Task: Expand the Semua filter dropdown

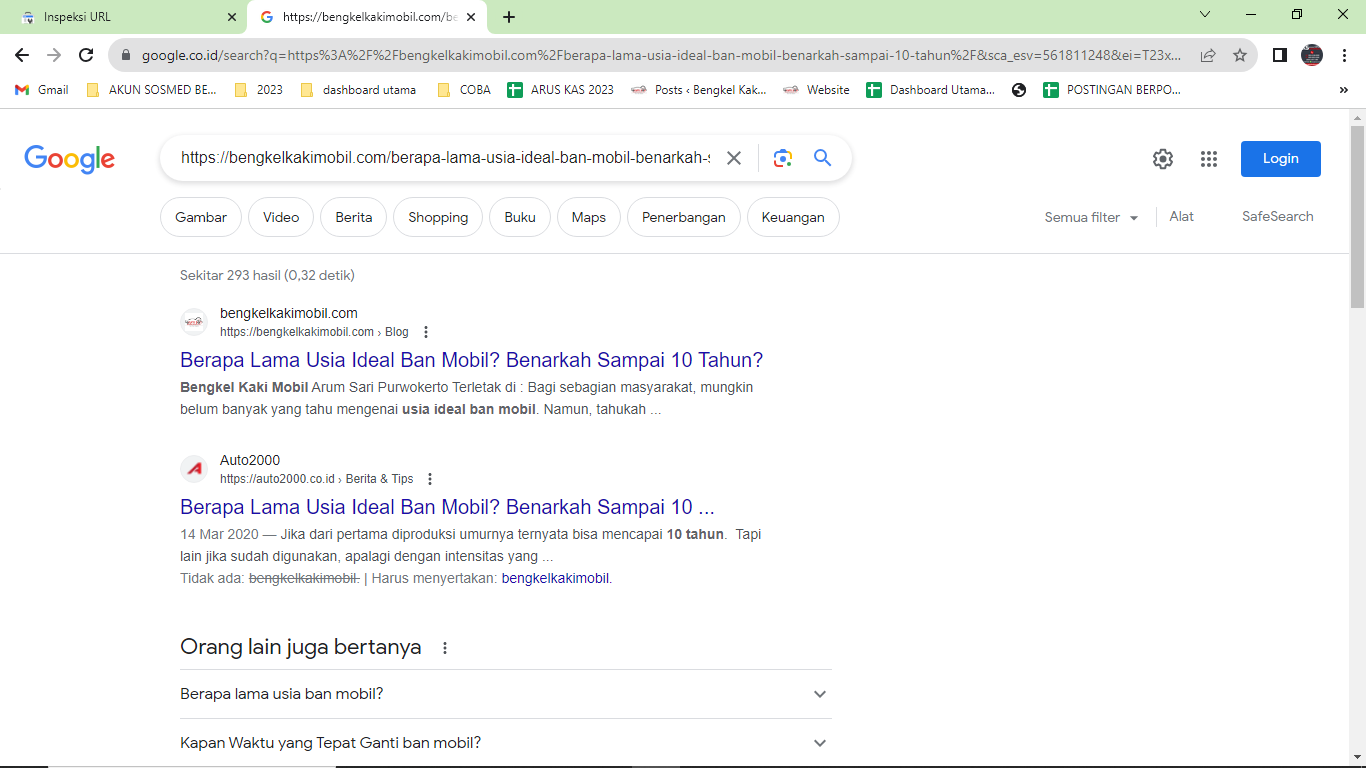Action: tap(1092, 217)
